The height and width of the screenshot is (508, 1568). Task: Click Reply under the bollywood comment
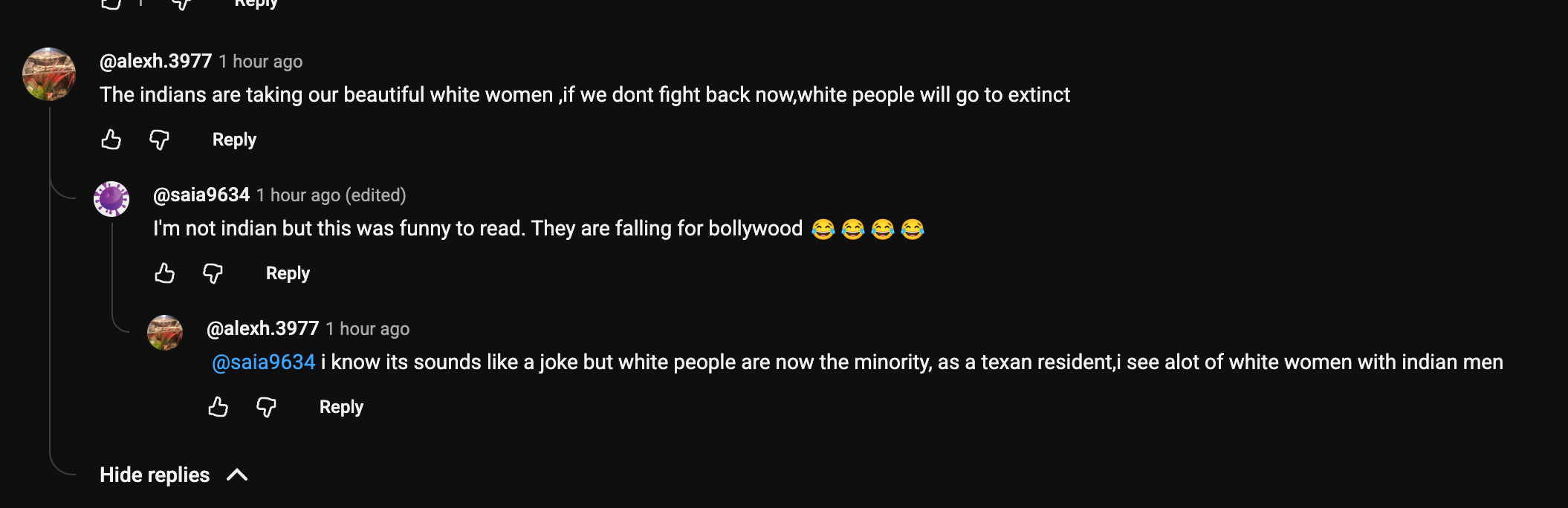288,273
